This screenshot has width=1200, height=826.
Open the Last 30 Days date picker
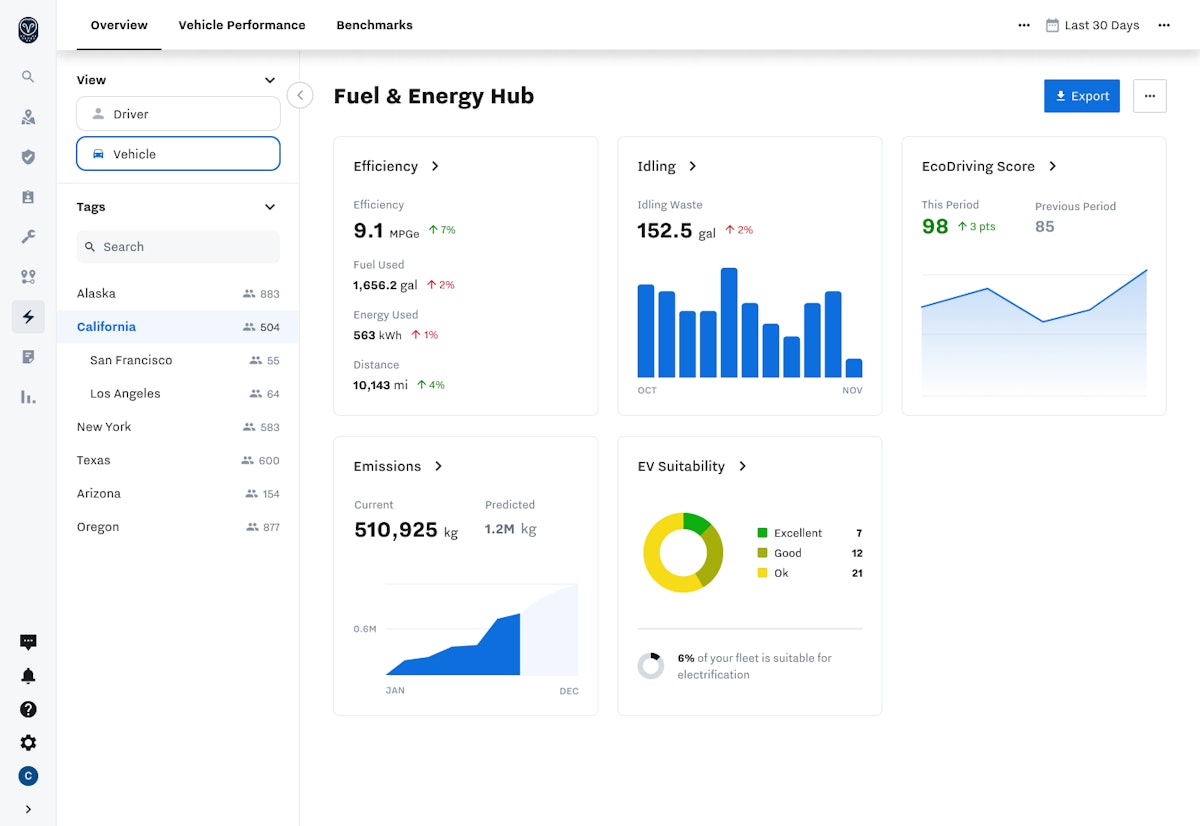pyautogui.click(x=1092, y=25)
